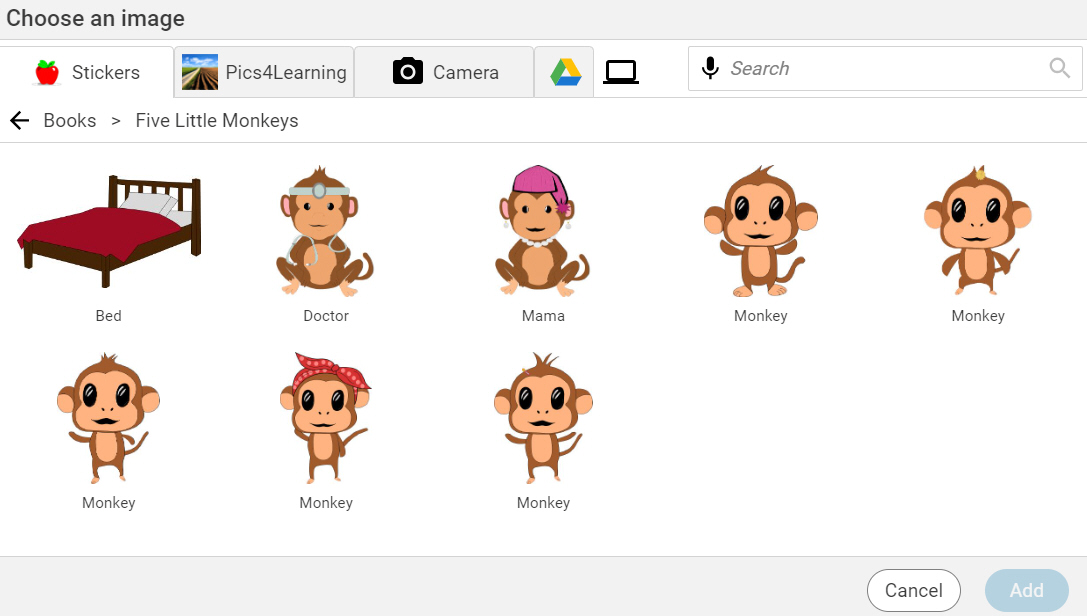Open the Five Little Monkeys breadcrumb
1087x616 pixels.
216,120
